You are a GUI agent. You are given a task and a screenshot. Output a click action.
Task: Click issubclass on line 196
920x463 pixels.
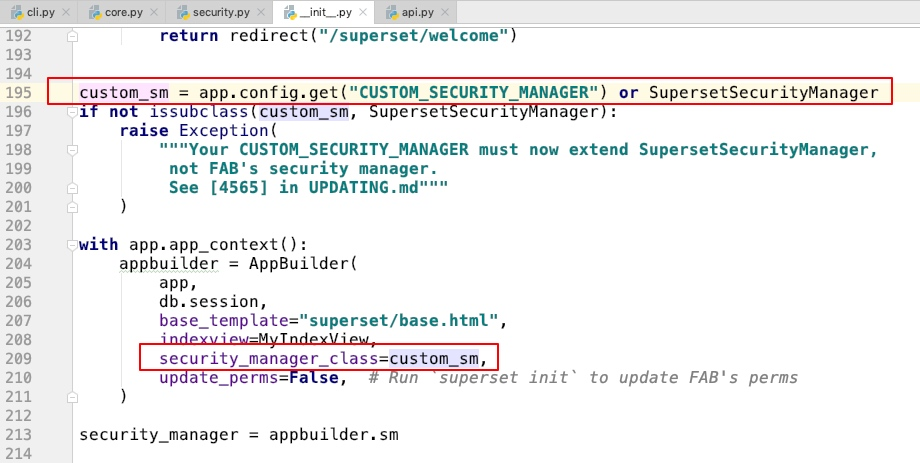tap(199, 111)
